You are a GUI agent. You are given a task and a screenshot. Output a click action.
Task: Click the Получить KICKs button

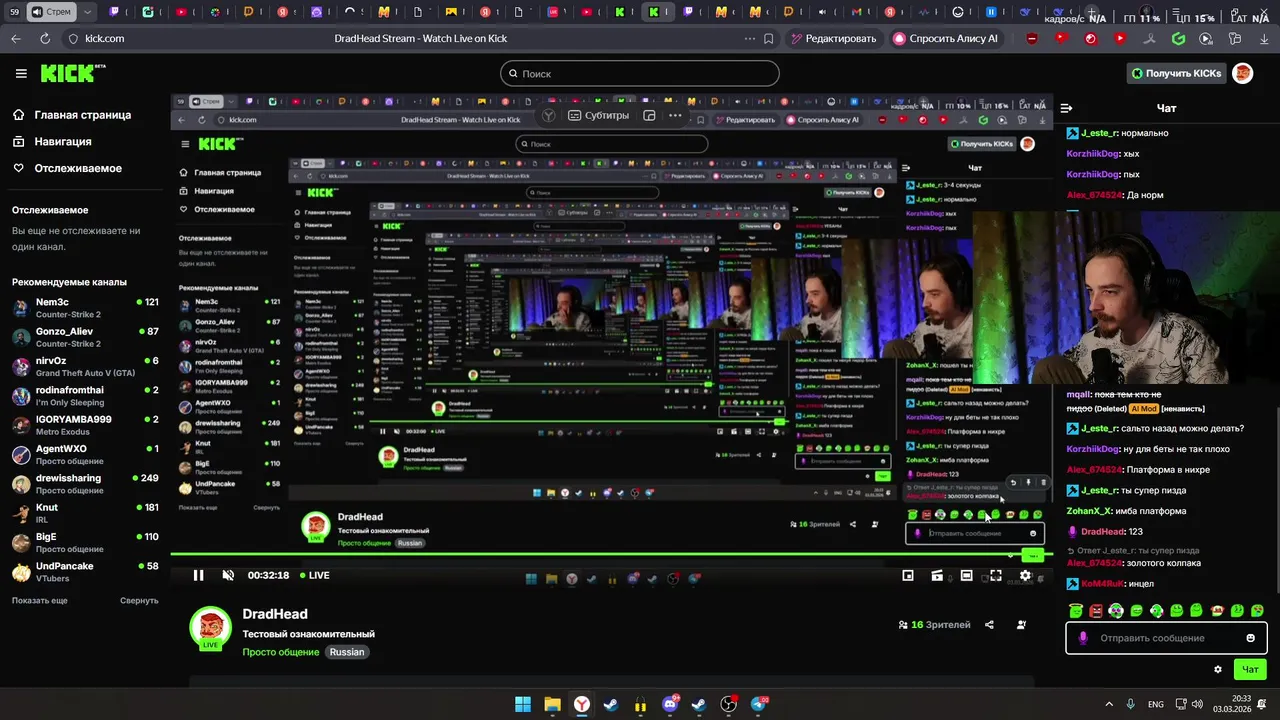coord(1176,73)
